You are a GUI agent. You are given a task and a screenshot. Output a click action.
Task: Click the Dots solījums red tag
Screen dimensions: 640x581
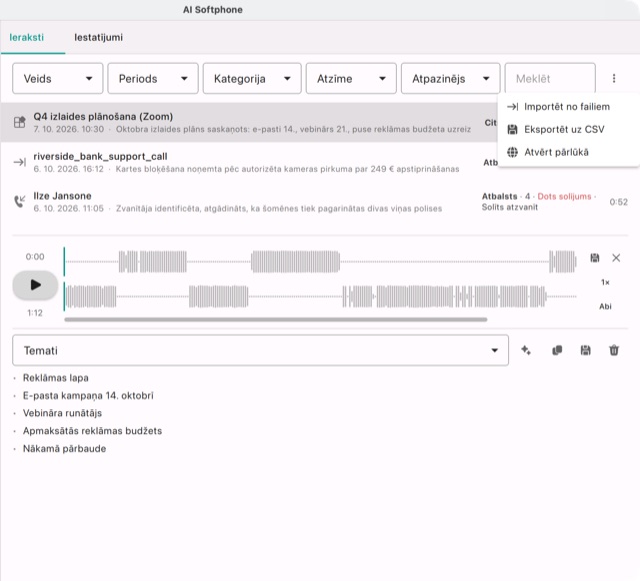(564, 196)
